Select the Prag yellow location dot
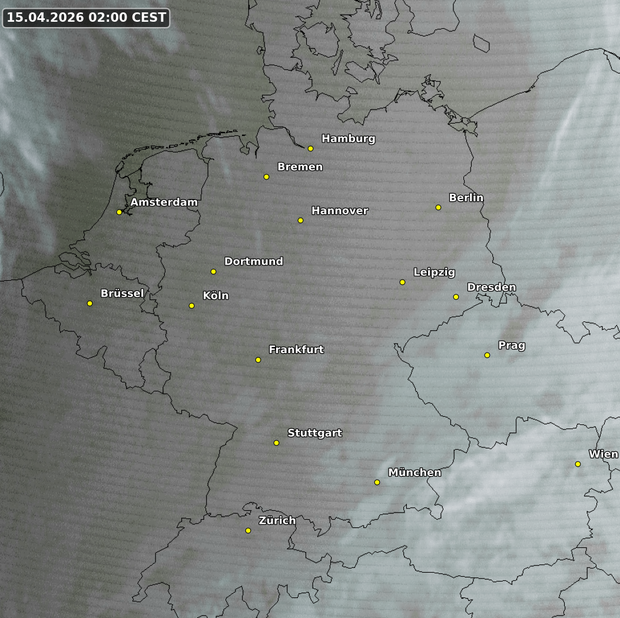Screen dimensions: 620x618 tap(487, 355)
